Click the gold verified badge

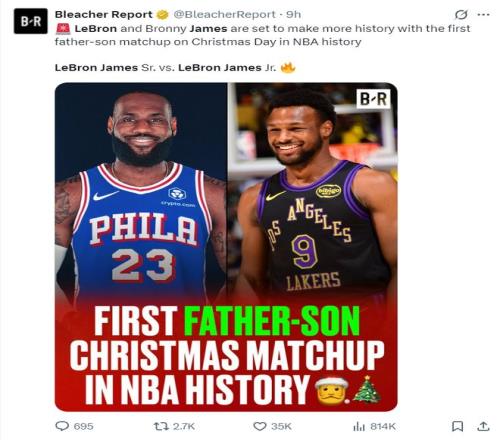click(x=163, y=15)
